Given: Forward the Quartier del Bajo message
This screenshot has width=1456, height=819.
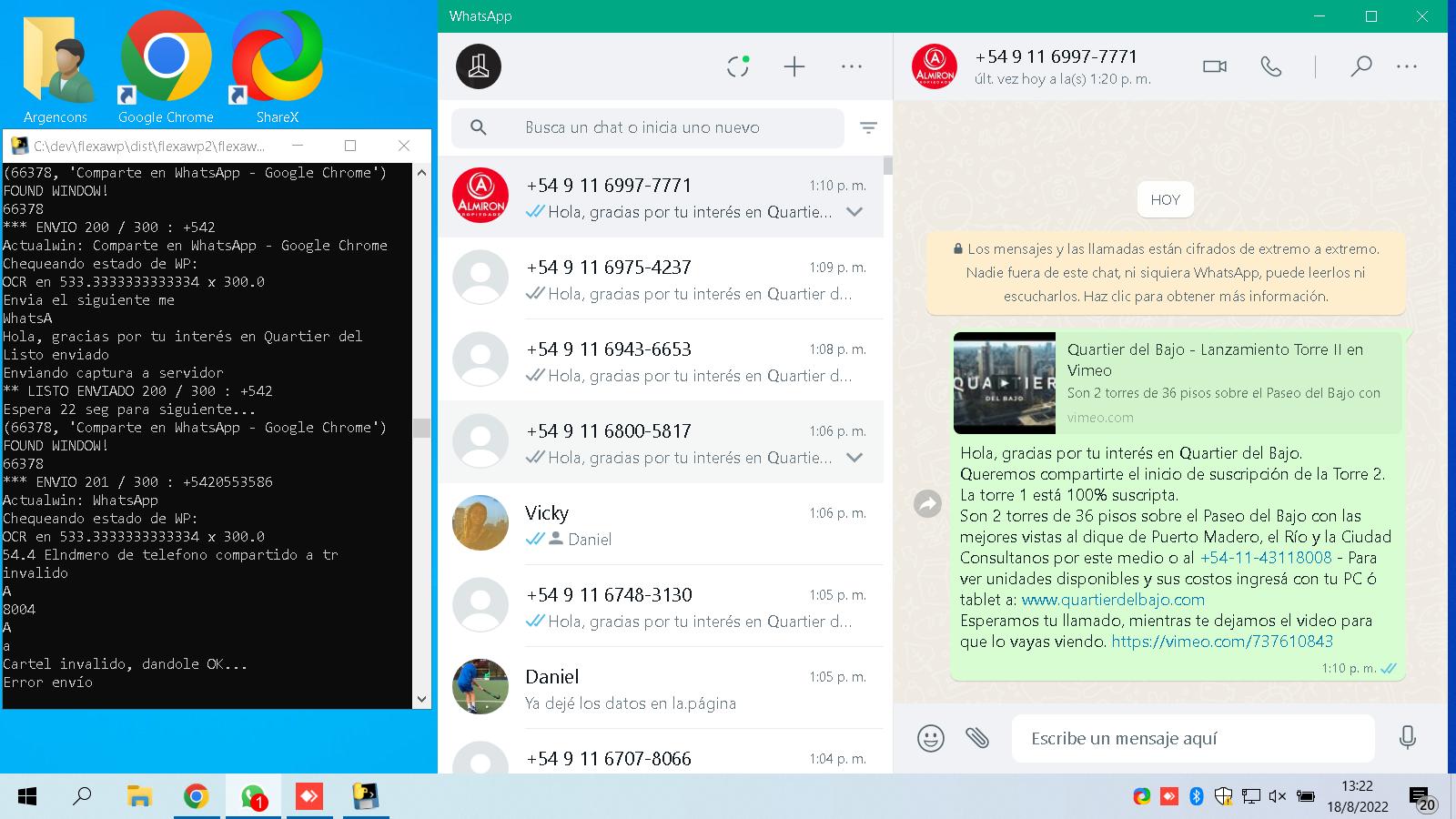Looking at the screenshot, I should 927,503.
